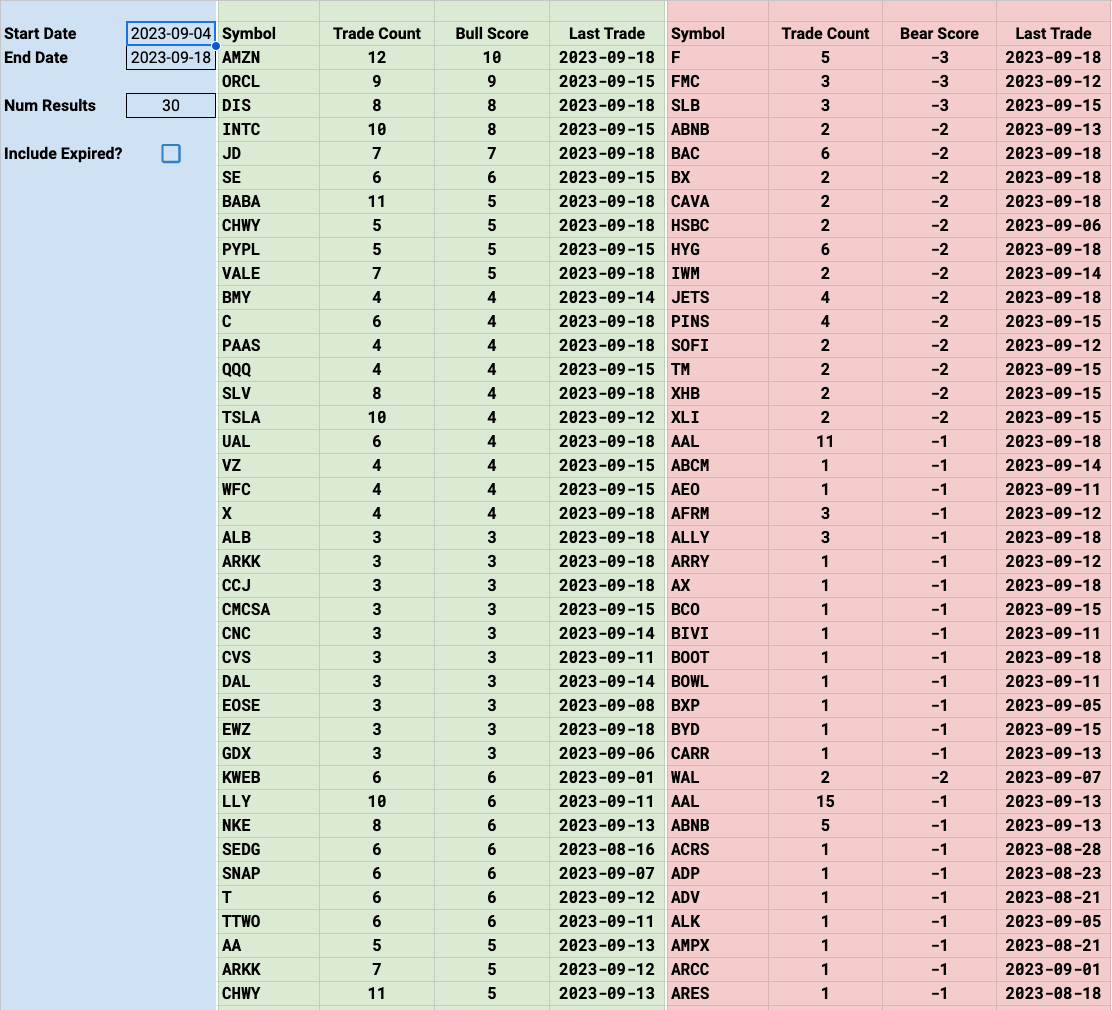Image resolution: width=1112 pixels, height=1010 pixels.
Task: Select the XLI symbol cell
Action: [718, 418]
